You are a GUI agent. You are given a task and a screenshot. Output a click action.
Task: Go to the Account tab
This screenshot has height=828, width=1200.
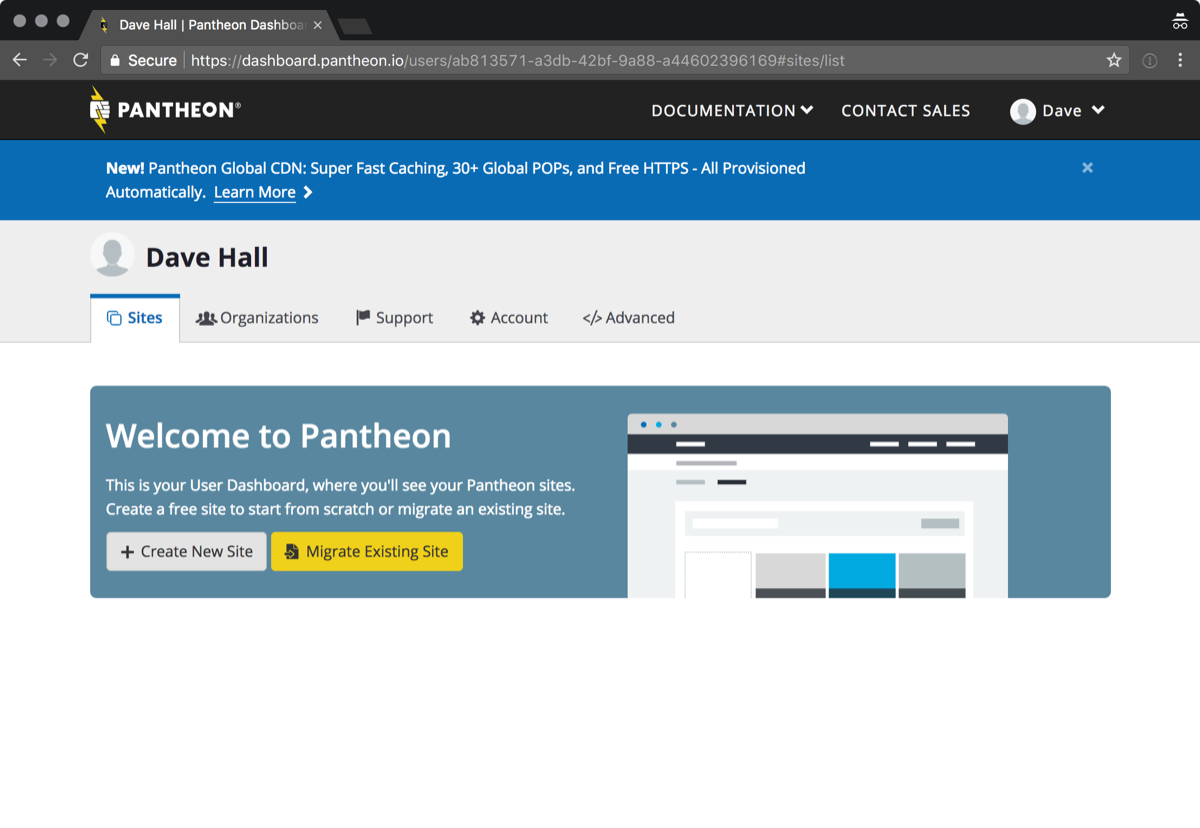tap(509, 318)
